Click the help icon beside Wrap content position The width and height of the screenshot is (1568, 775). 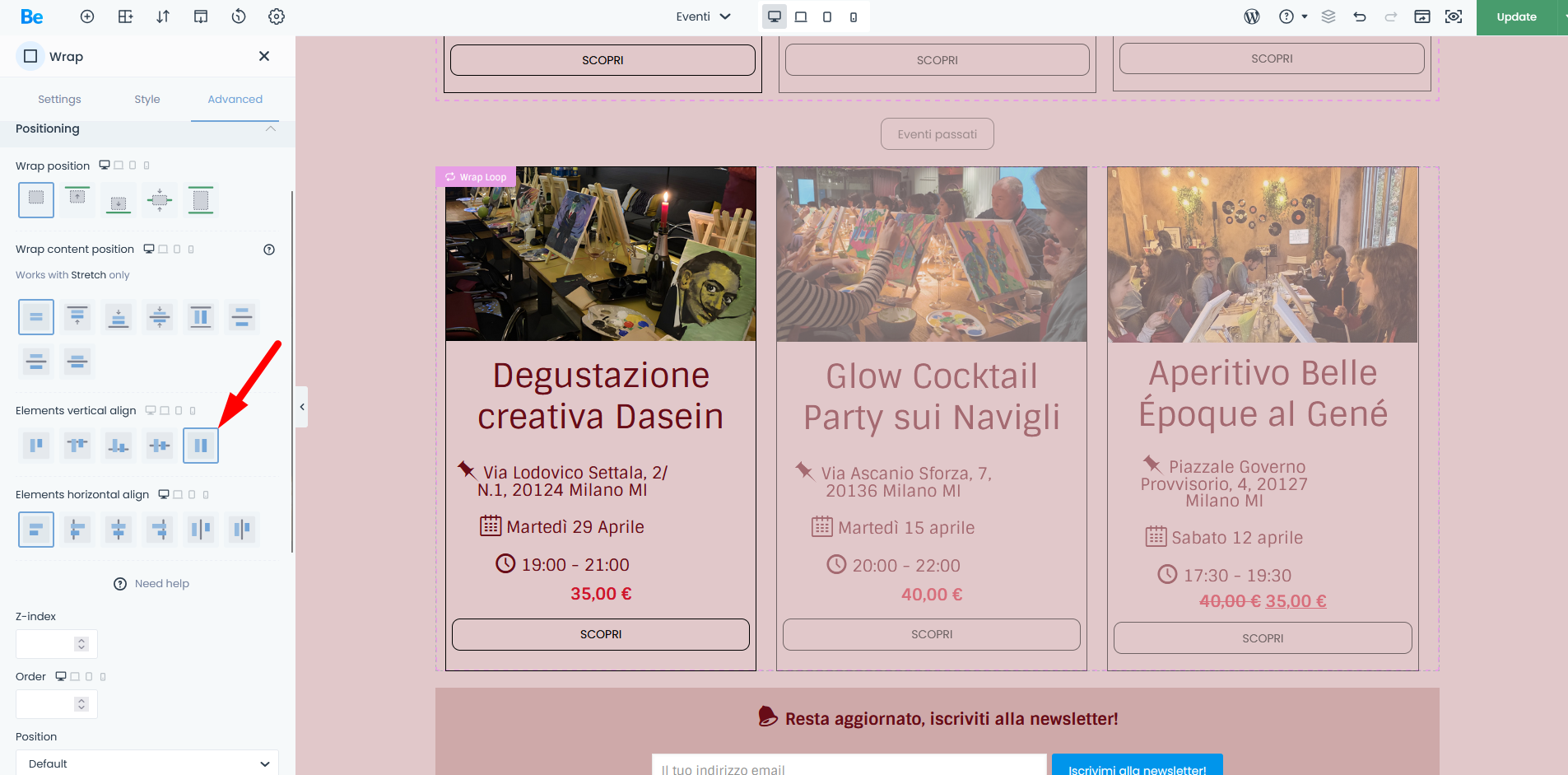pos(269,250)
